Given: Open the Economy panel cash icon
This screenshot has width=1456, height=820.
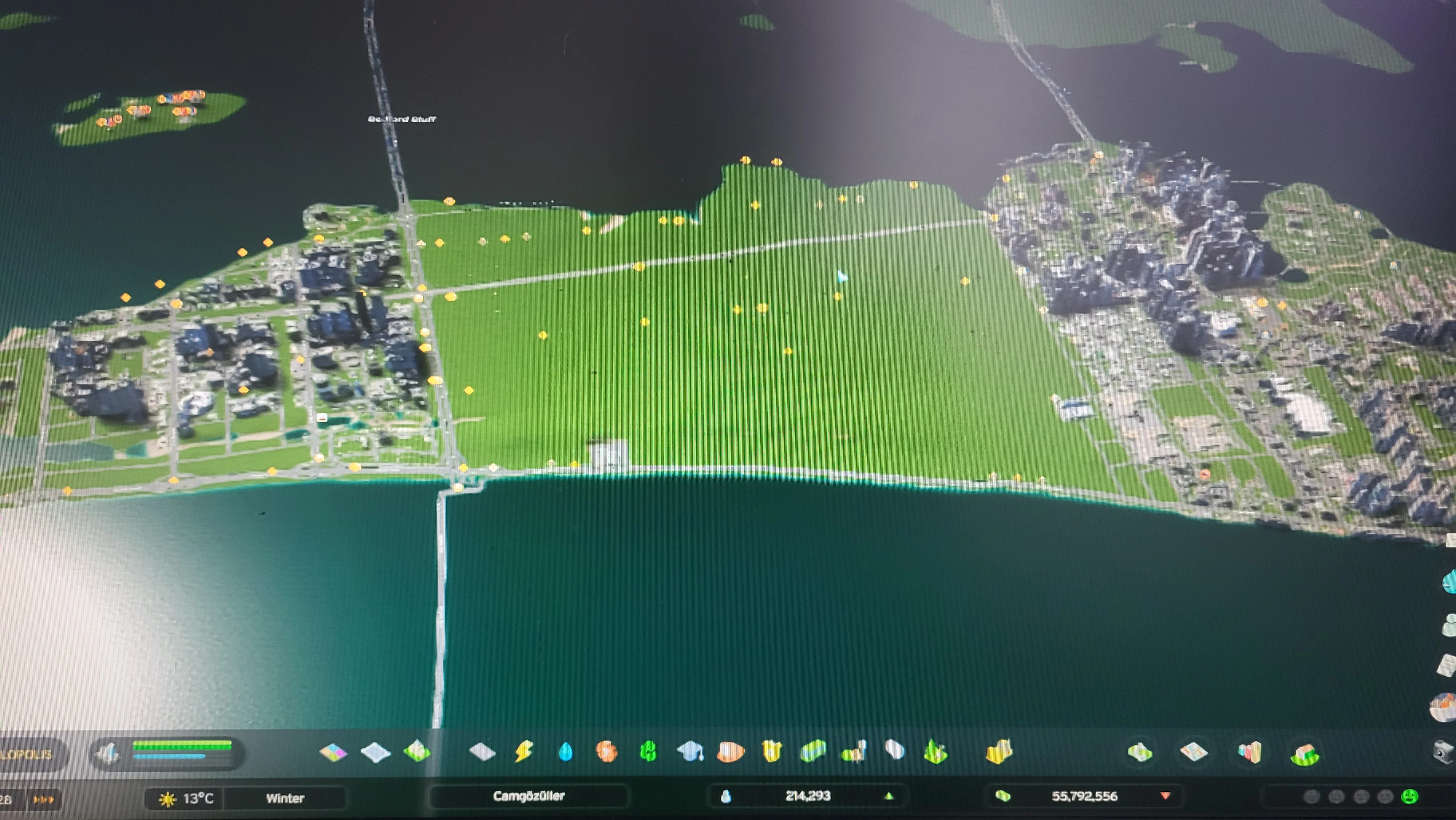Looking at the screenshot, I should pyautogui.click(x=1140, y=753).
